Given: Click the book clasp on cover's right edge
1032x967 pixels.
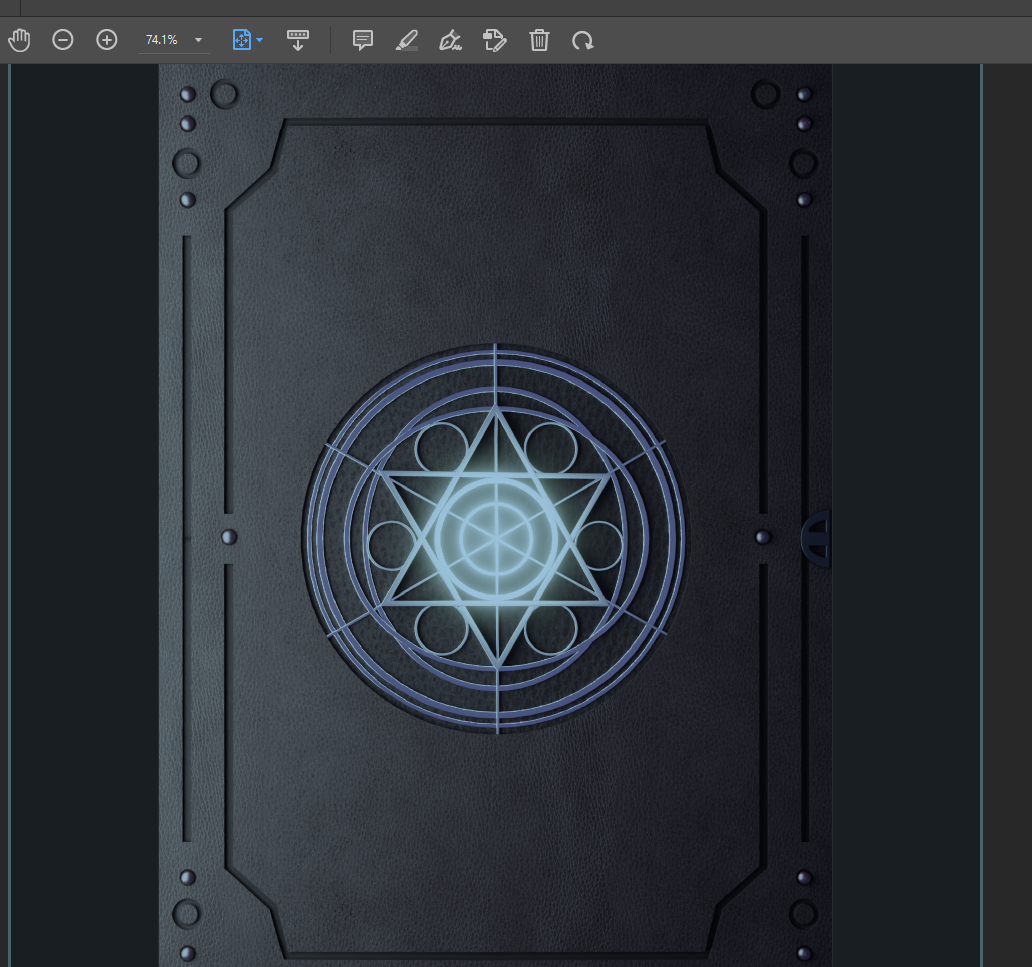Looking at the screenshot, I should point(817,538).
